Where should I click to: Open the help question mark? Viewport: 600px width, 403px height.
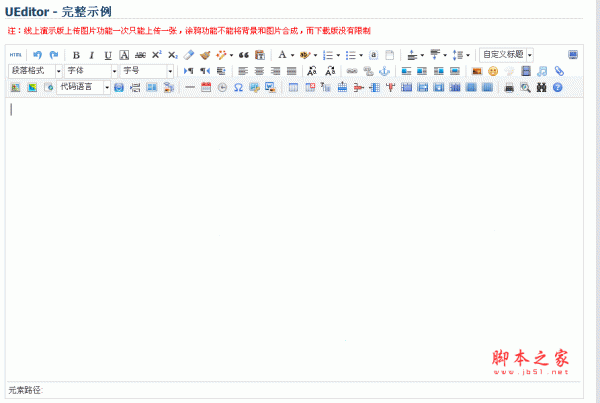(x=558, y=88)
